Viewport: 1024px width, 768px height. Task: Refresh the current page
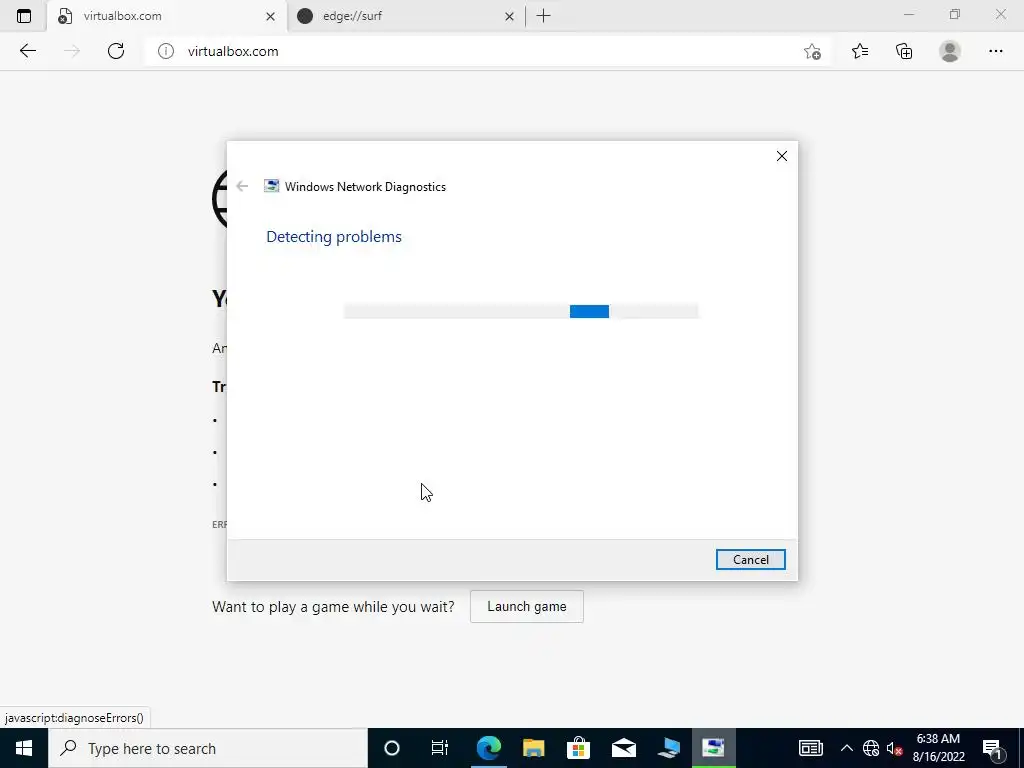pyautogui.click(x=116, y=51)
